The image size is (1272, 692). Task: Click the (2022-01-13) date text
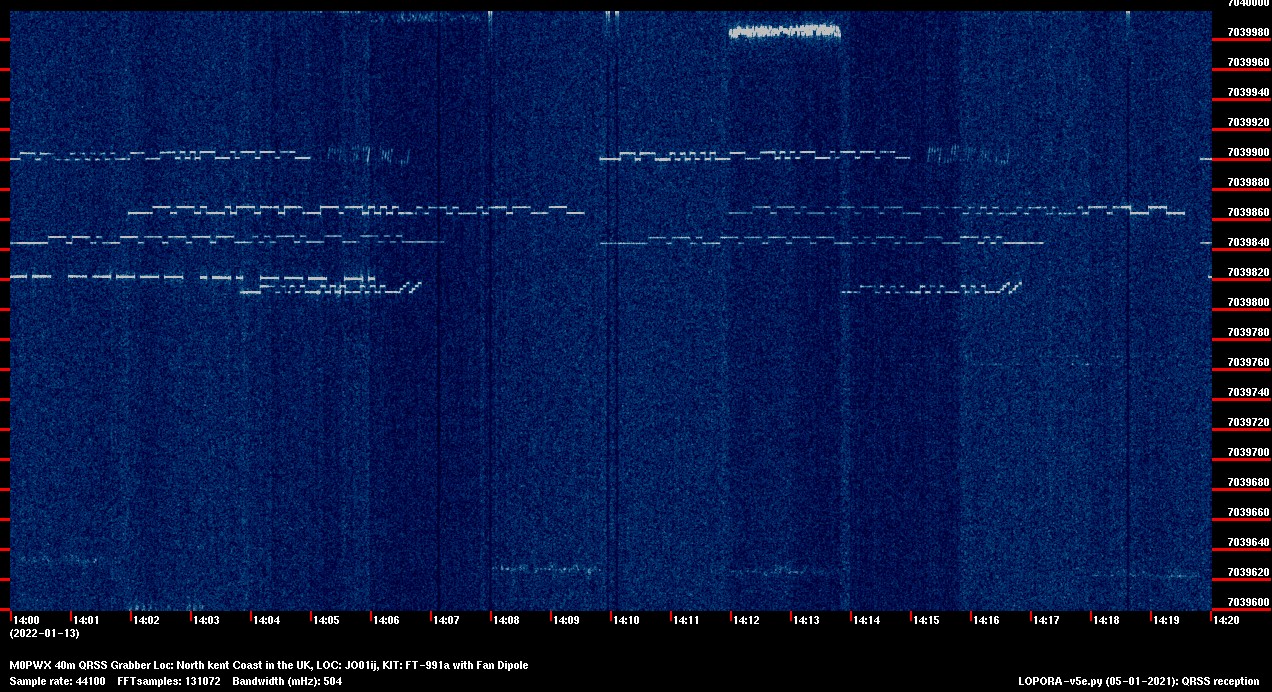[x=44, y=633]
